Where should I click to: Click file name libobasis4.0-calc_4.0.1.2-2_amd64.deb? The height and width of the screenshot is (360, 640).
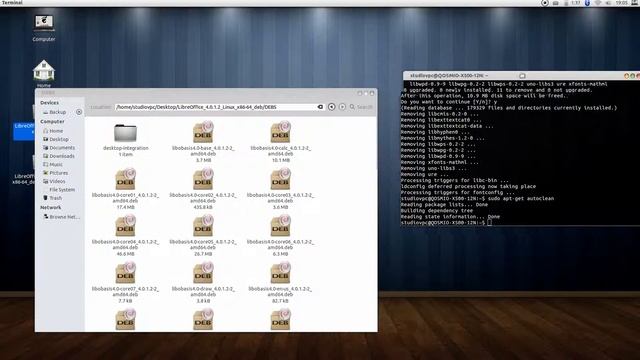pos(280,151)
